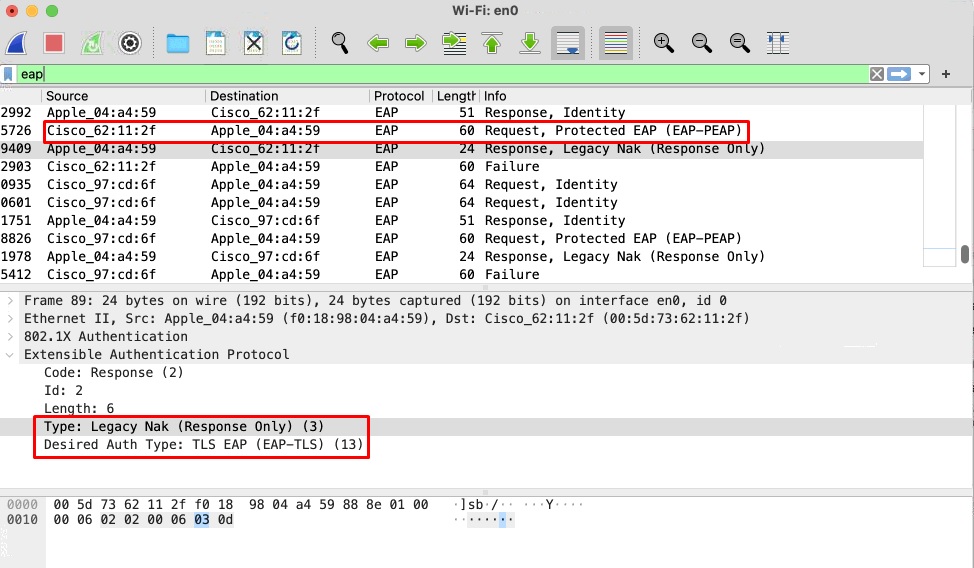Image resolution: width=974 pixels, height=568 pixels.
Task: Reset text to normal size icon
Action: tap(739, 43)
